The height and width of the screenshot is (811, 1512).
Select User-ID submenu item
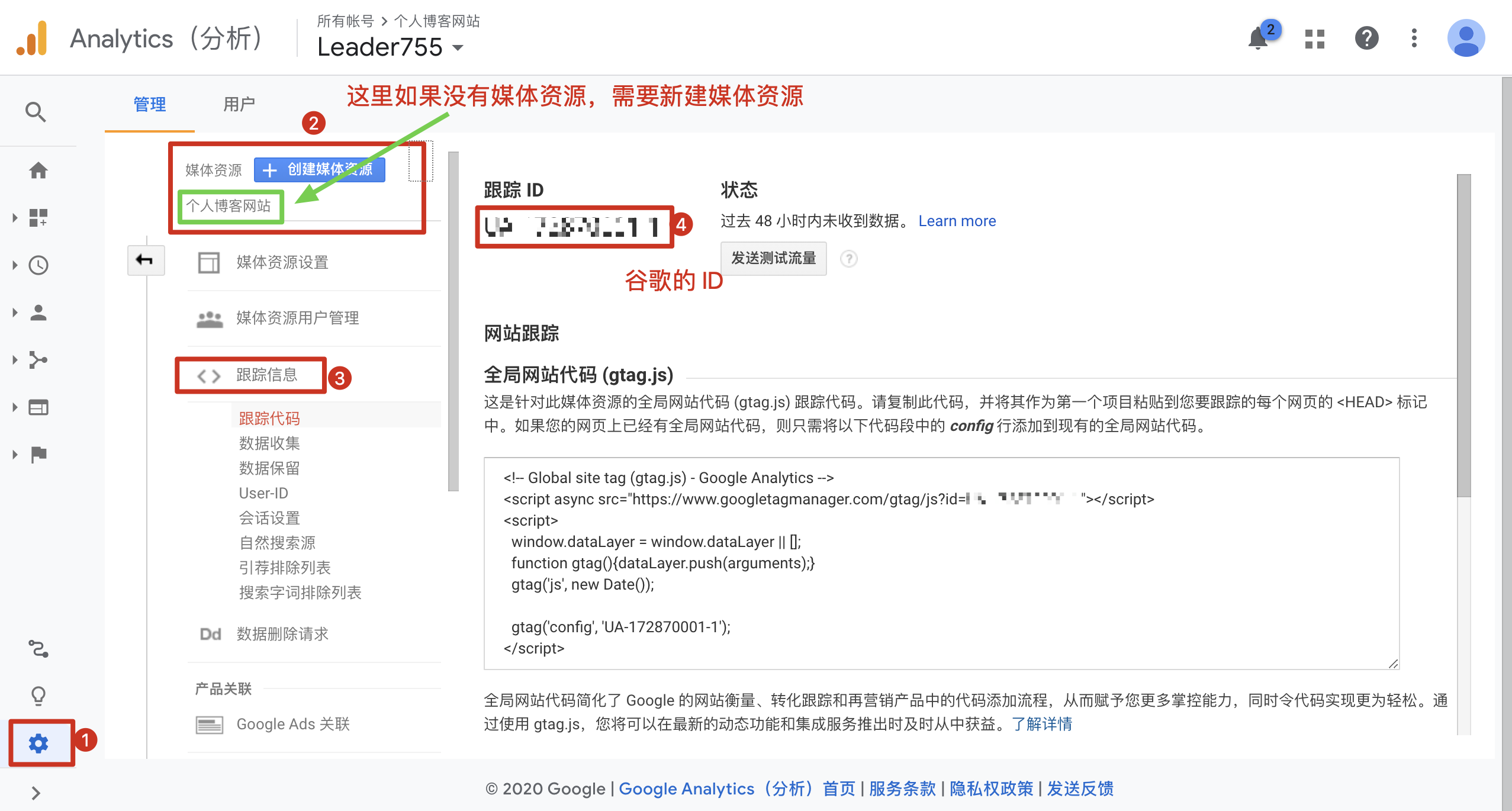pyautogui.click(x=263, y=493)
